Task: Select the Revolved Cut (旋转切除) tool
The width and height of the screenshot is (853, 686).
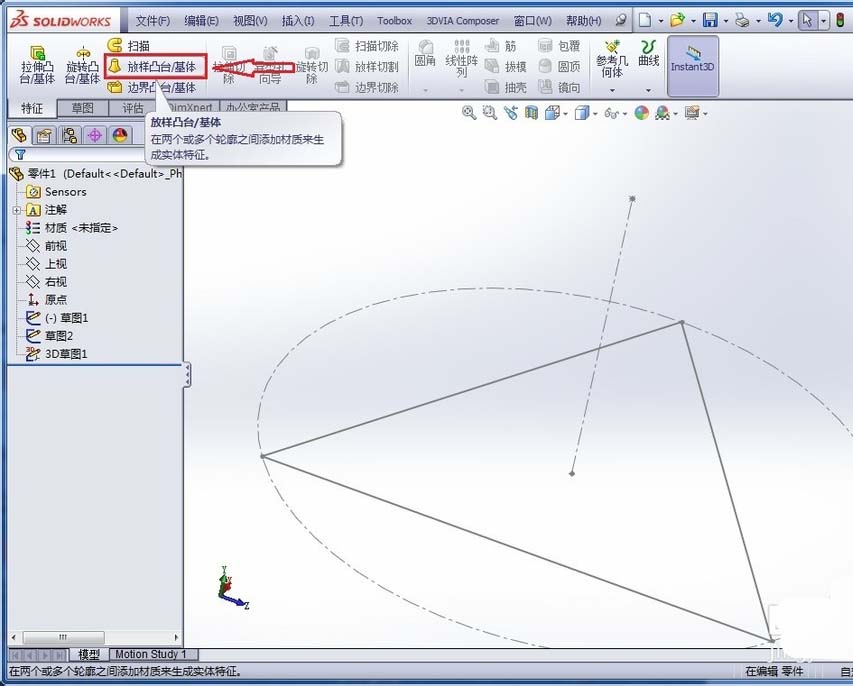Action: (x=311, y=66)
